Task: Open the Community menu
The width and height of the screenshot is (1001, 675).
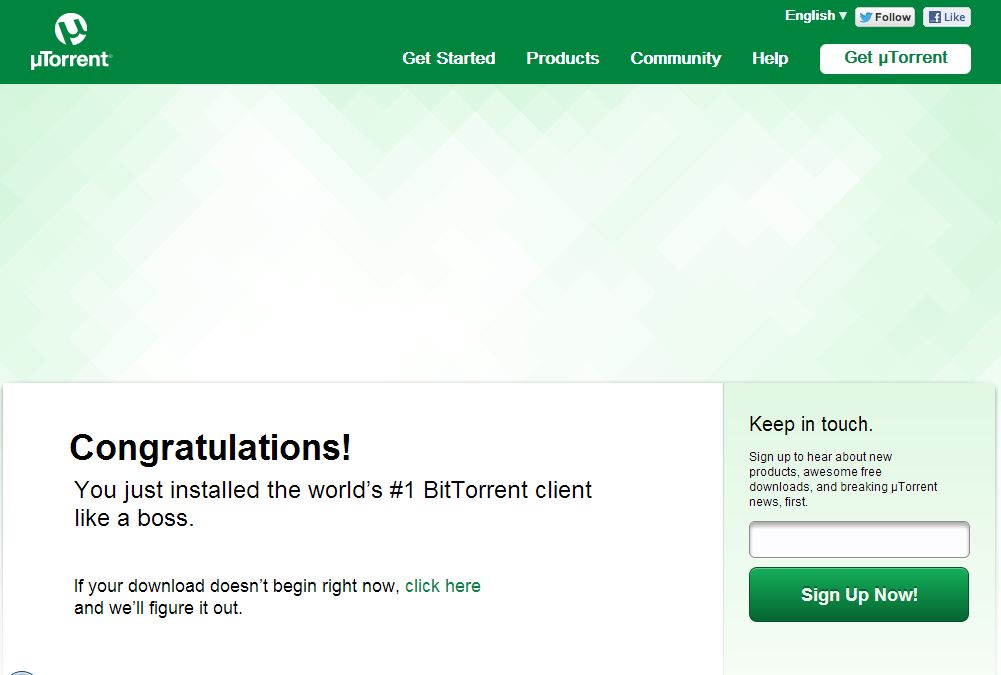Action: pyautogui.click(x=675, y=58)
